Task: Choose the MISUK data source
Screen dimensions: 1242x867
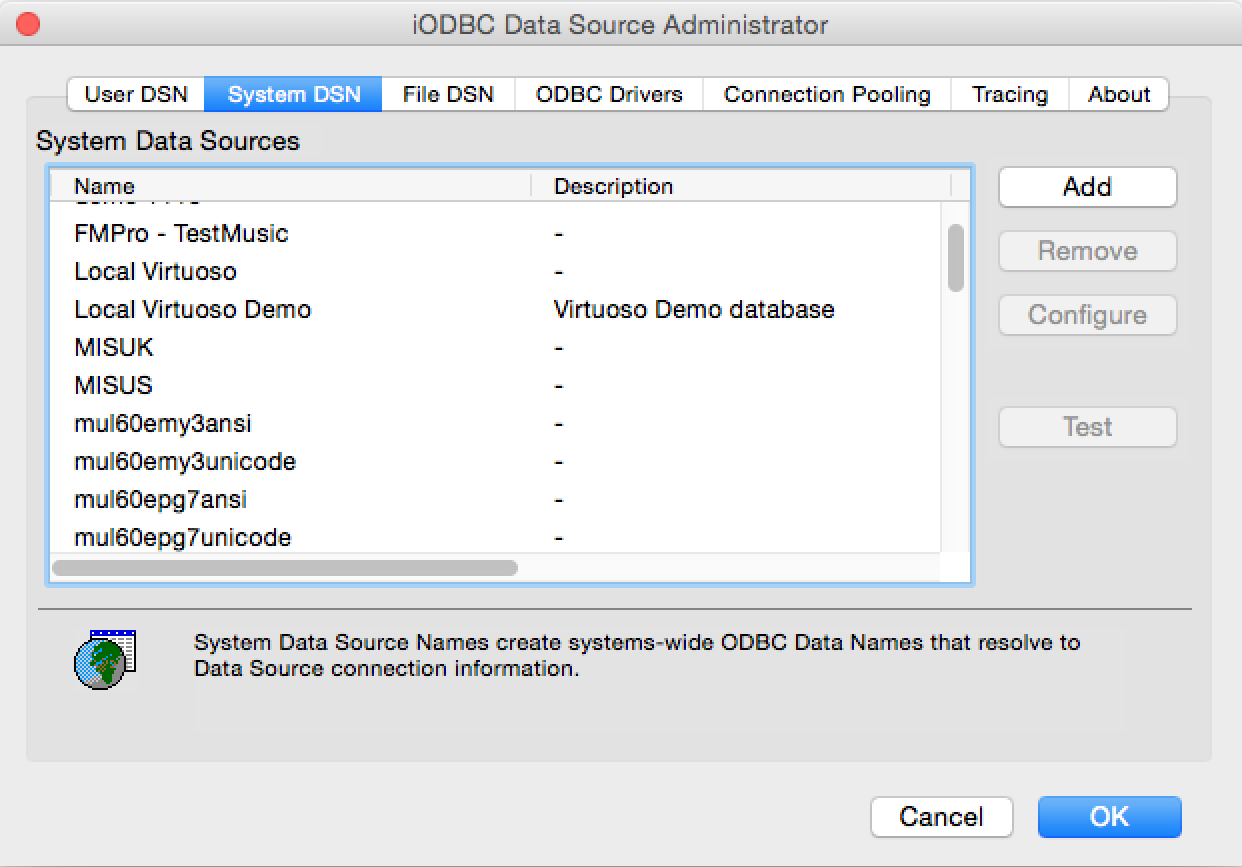Action: click(495, 348)
